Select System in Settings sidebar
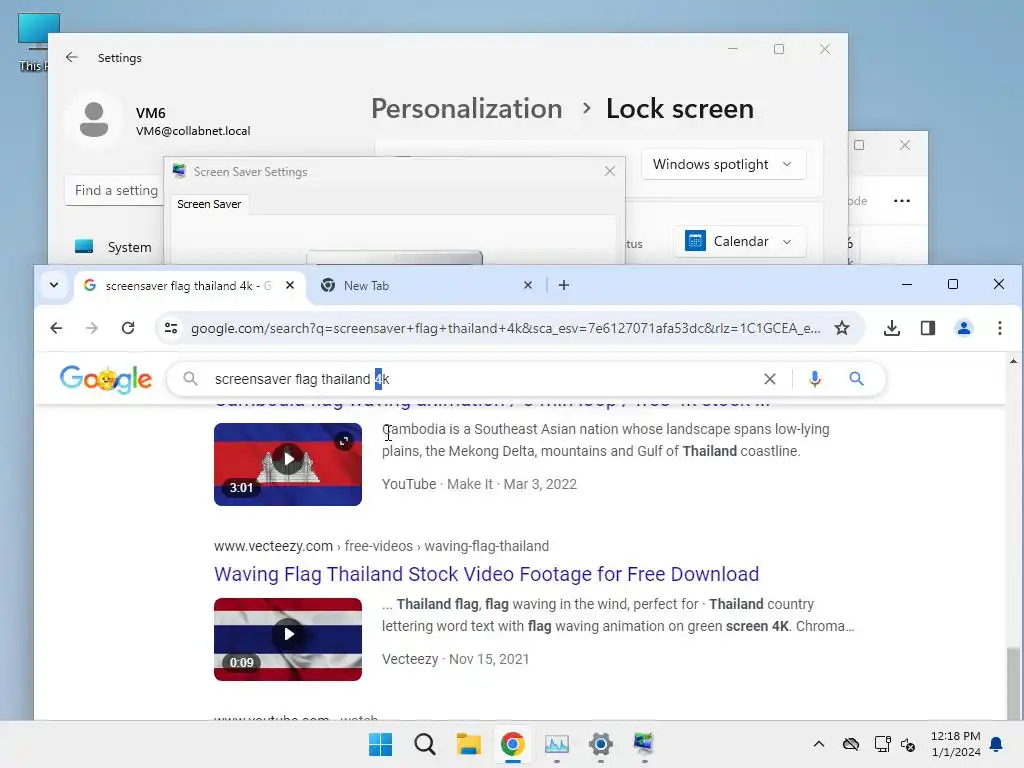The image size is (1024, 768). pyautogui.click(x=113, y=247)
